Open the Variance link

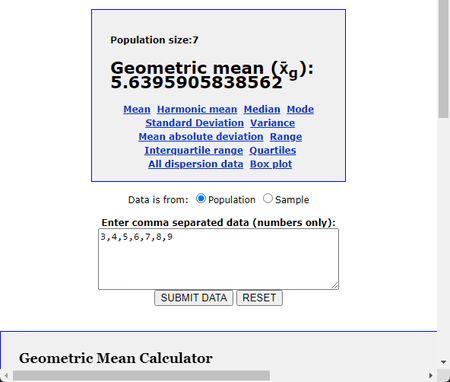273,123
